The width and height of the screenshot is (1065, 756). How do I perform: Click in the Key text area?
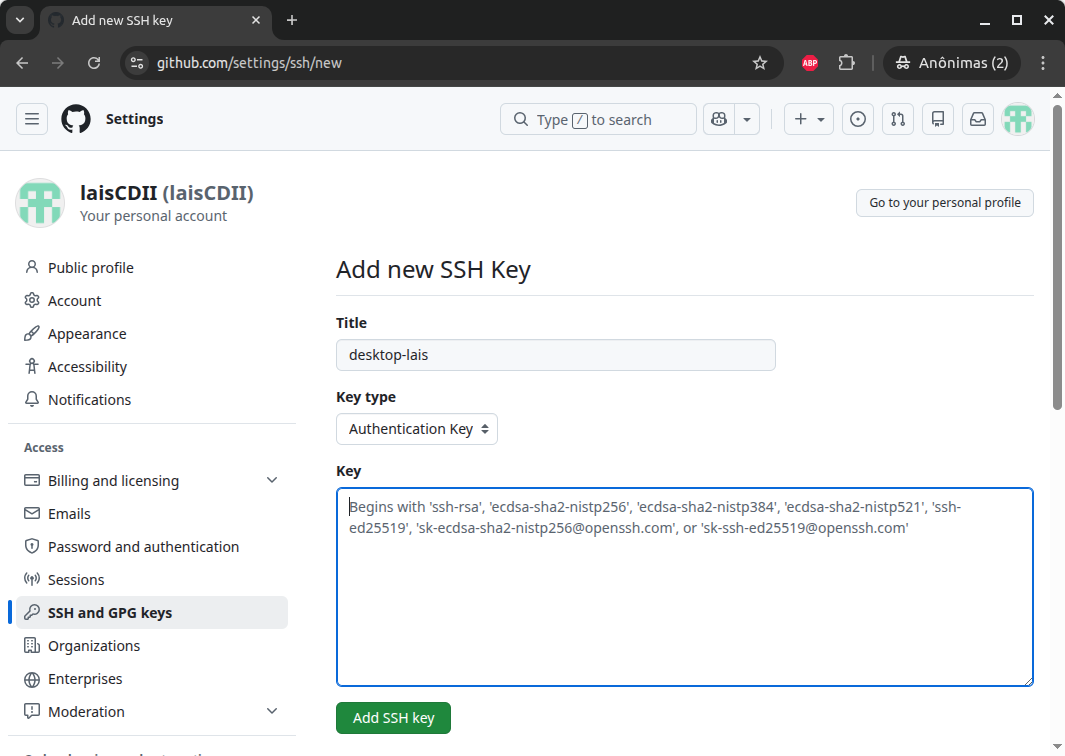(x=684, y=600)
